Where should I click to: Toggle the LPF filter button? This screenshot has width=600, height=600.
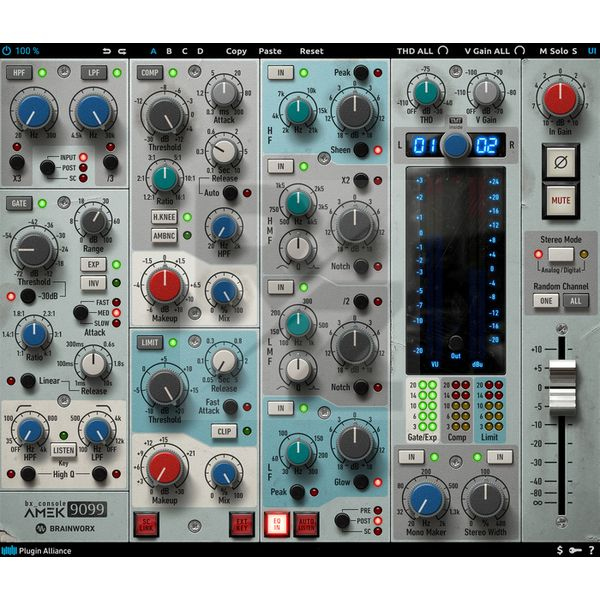[94, 73]
